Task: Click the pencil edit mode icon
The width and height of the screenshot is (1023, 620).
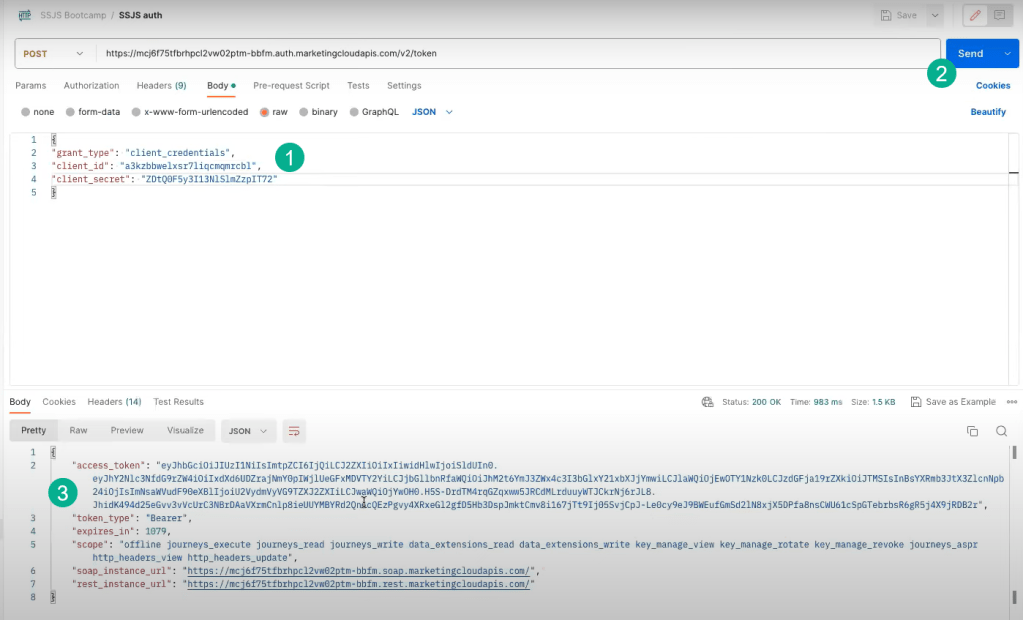Action: coord(973,15)
